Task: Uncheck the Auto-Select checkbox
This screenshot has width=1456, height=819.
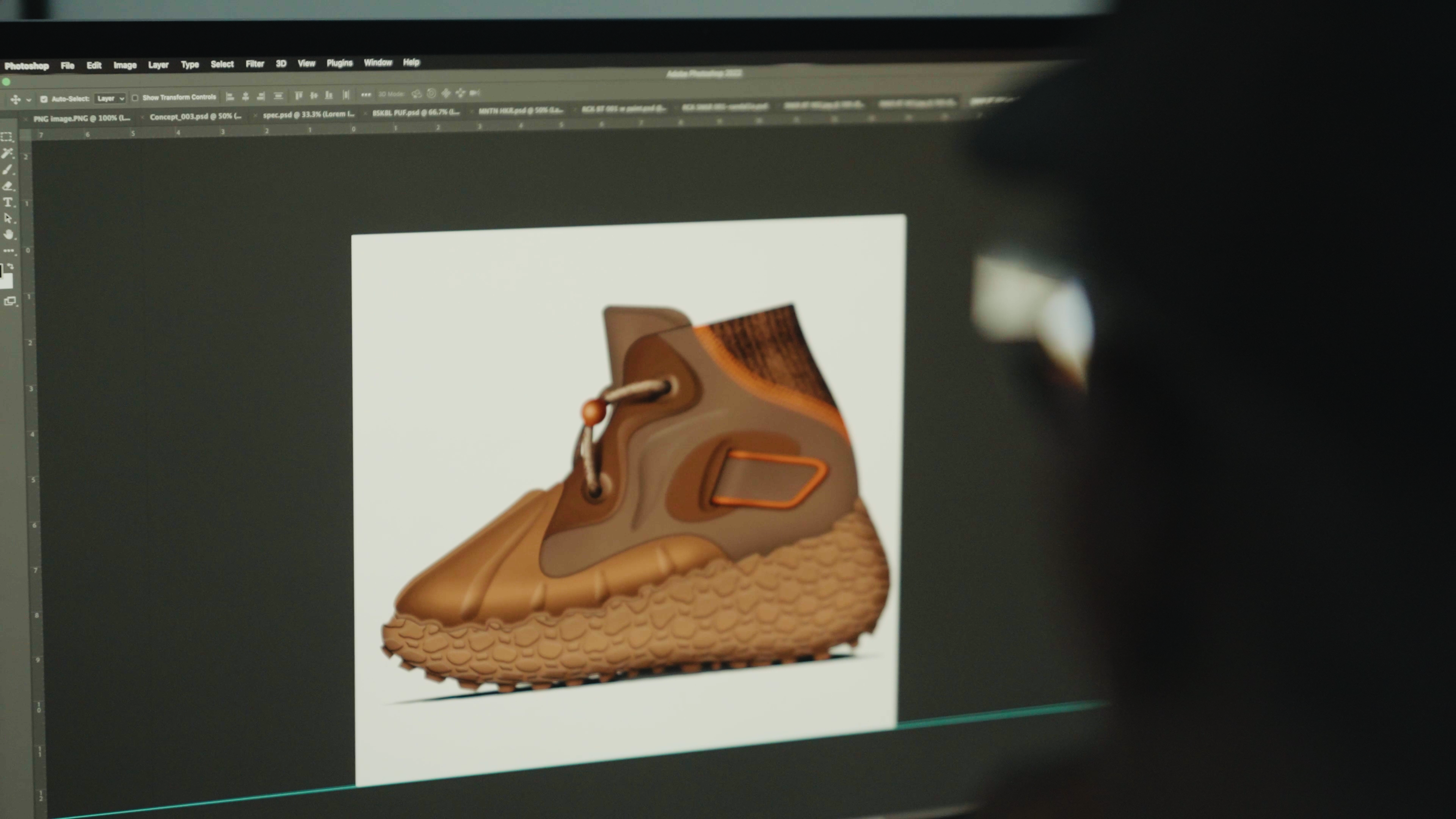Action: (x=44, y=99)
